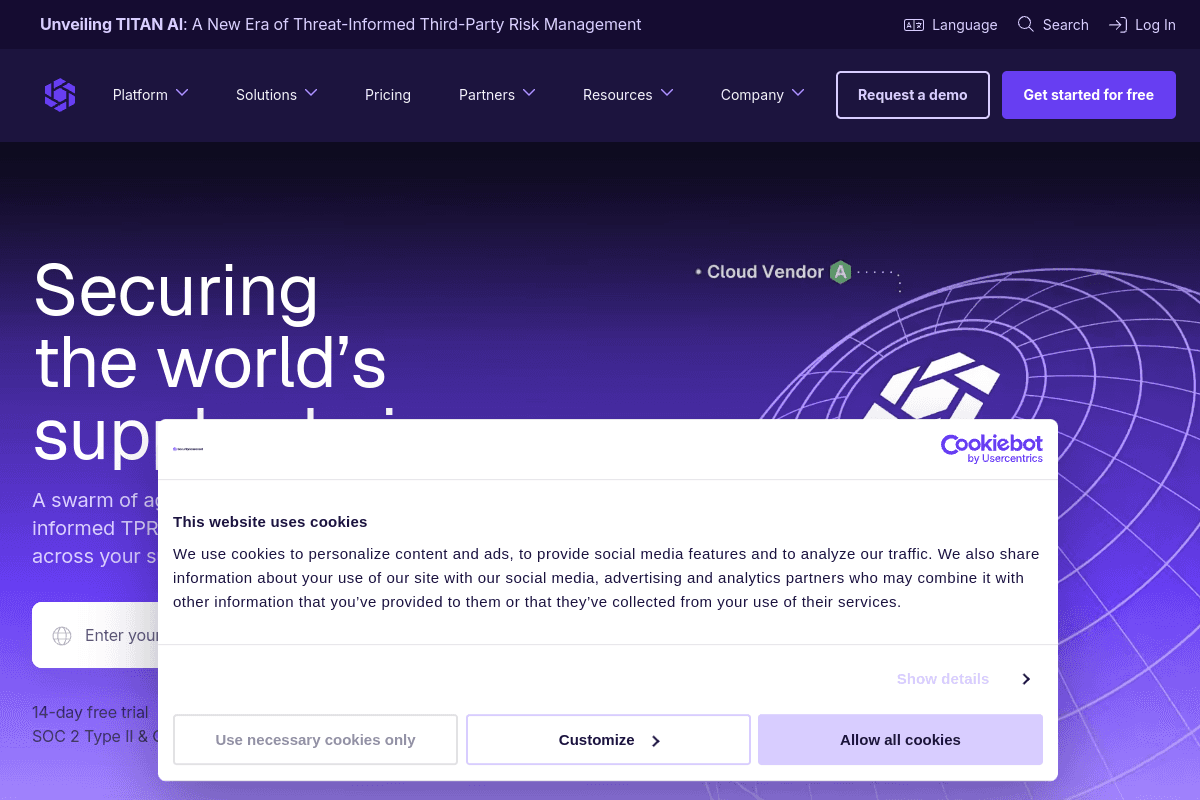This screenshot has width=1200, height=800.
Task: Accept with Allow all cookies
Action: [900, 740]
